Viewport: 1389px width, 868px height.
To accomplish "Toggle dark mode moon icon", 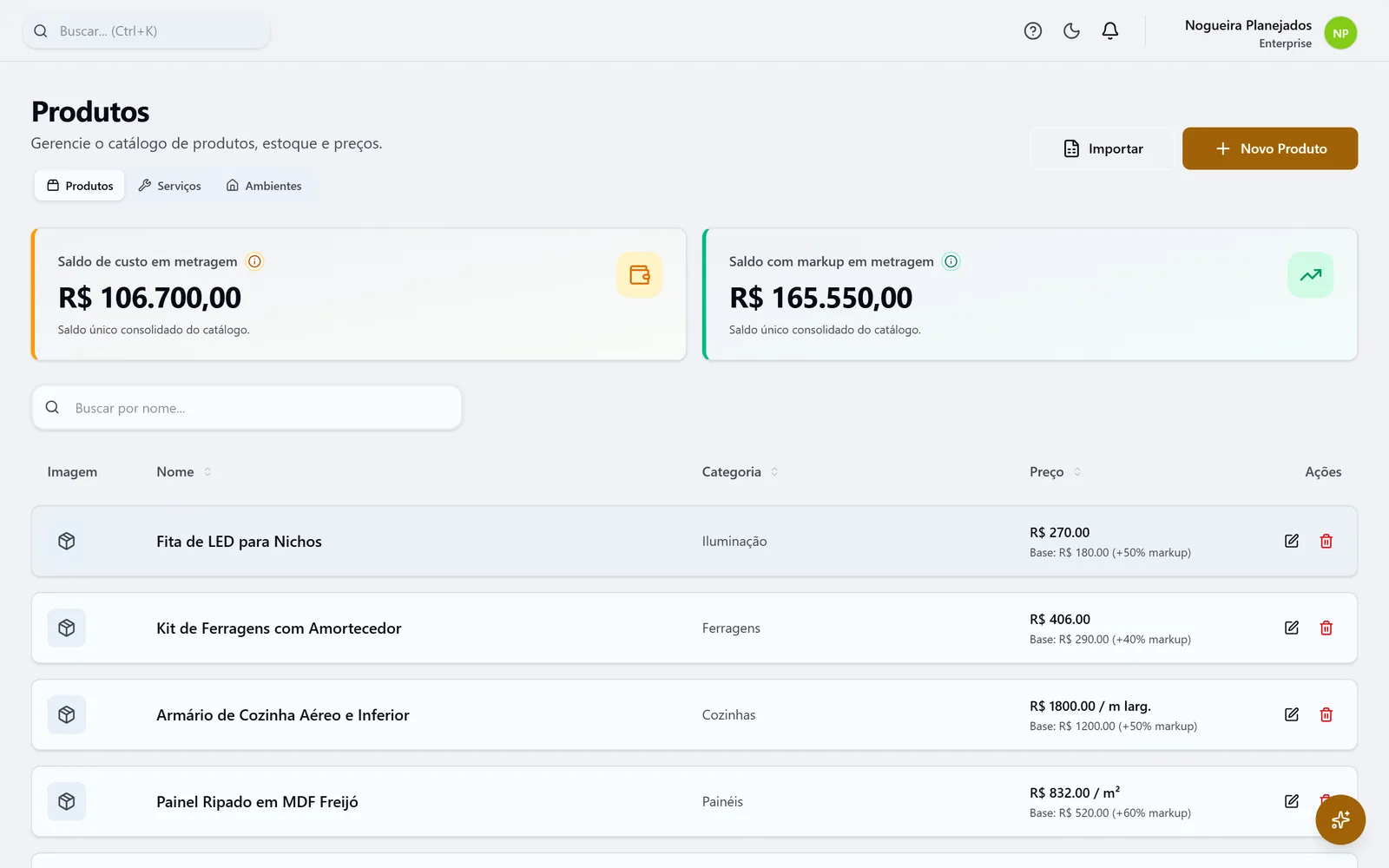I will 1071,31.
